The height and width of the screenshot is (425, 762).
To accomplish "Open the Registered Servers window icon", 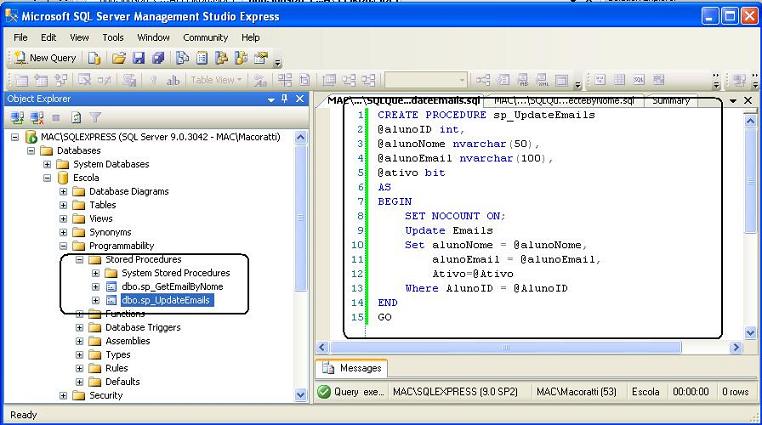I will tap(182, 58).
